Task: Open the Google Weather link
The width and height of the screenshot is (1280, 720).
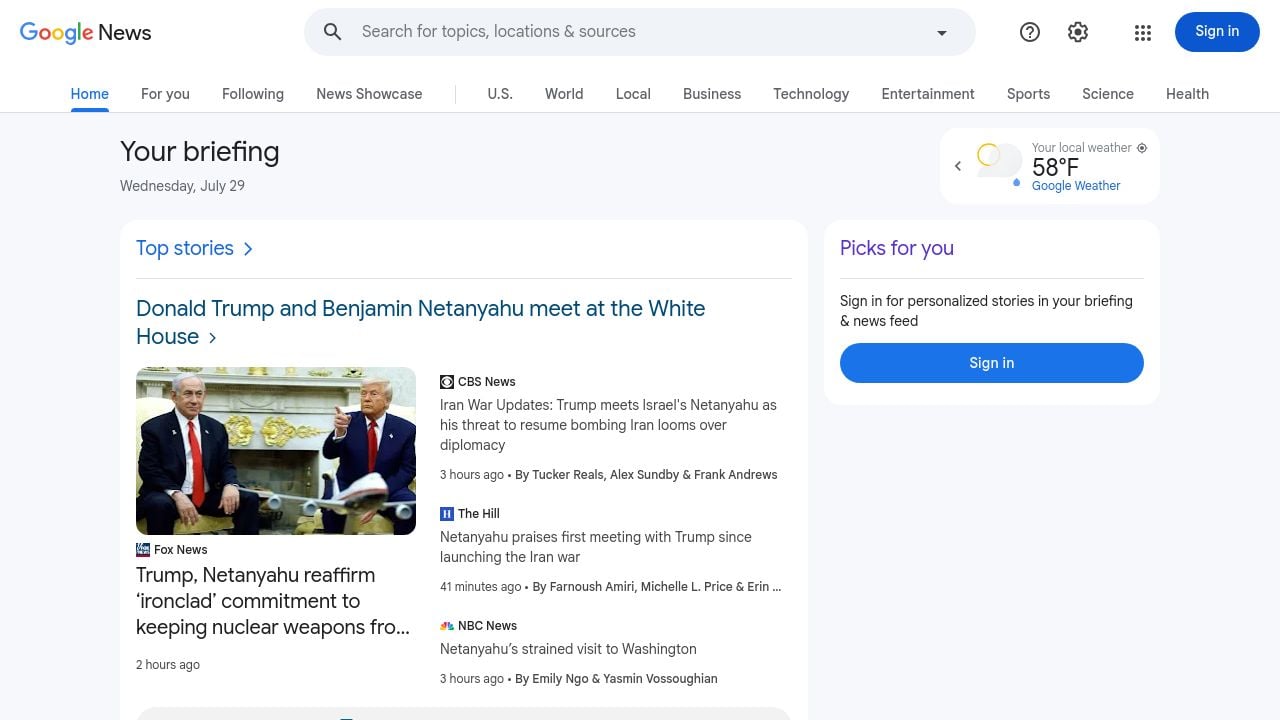Action: click(x=1076, y=186)
